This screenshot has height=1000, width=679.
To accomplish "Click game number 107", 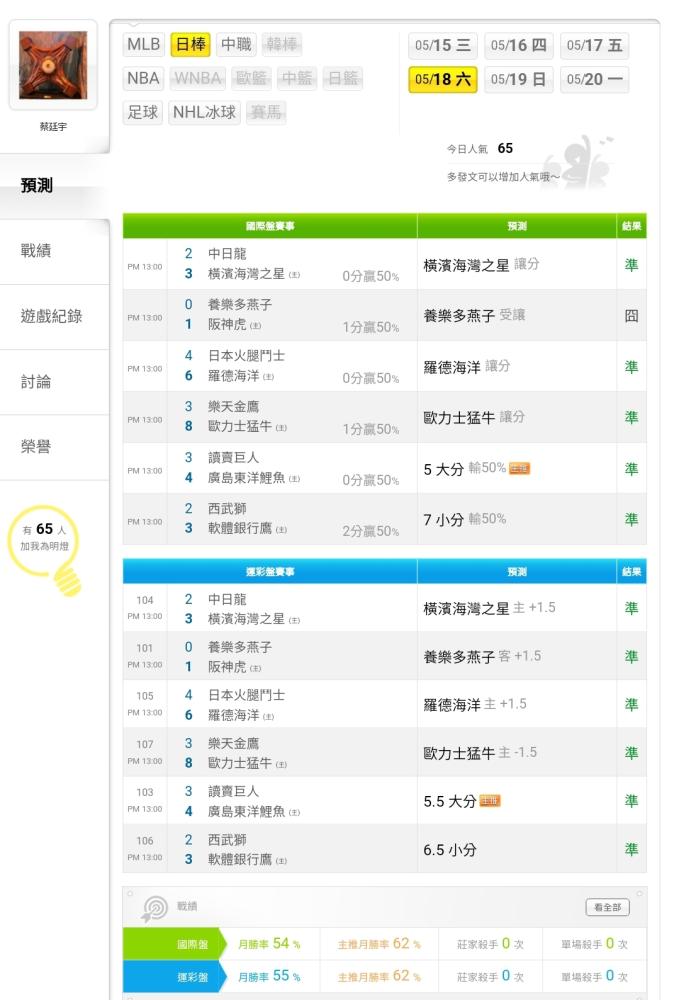I will 145,744.
